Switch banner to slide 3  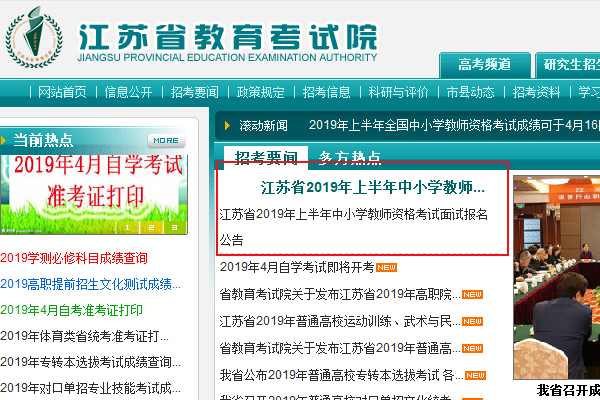coord(175,227)
